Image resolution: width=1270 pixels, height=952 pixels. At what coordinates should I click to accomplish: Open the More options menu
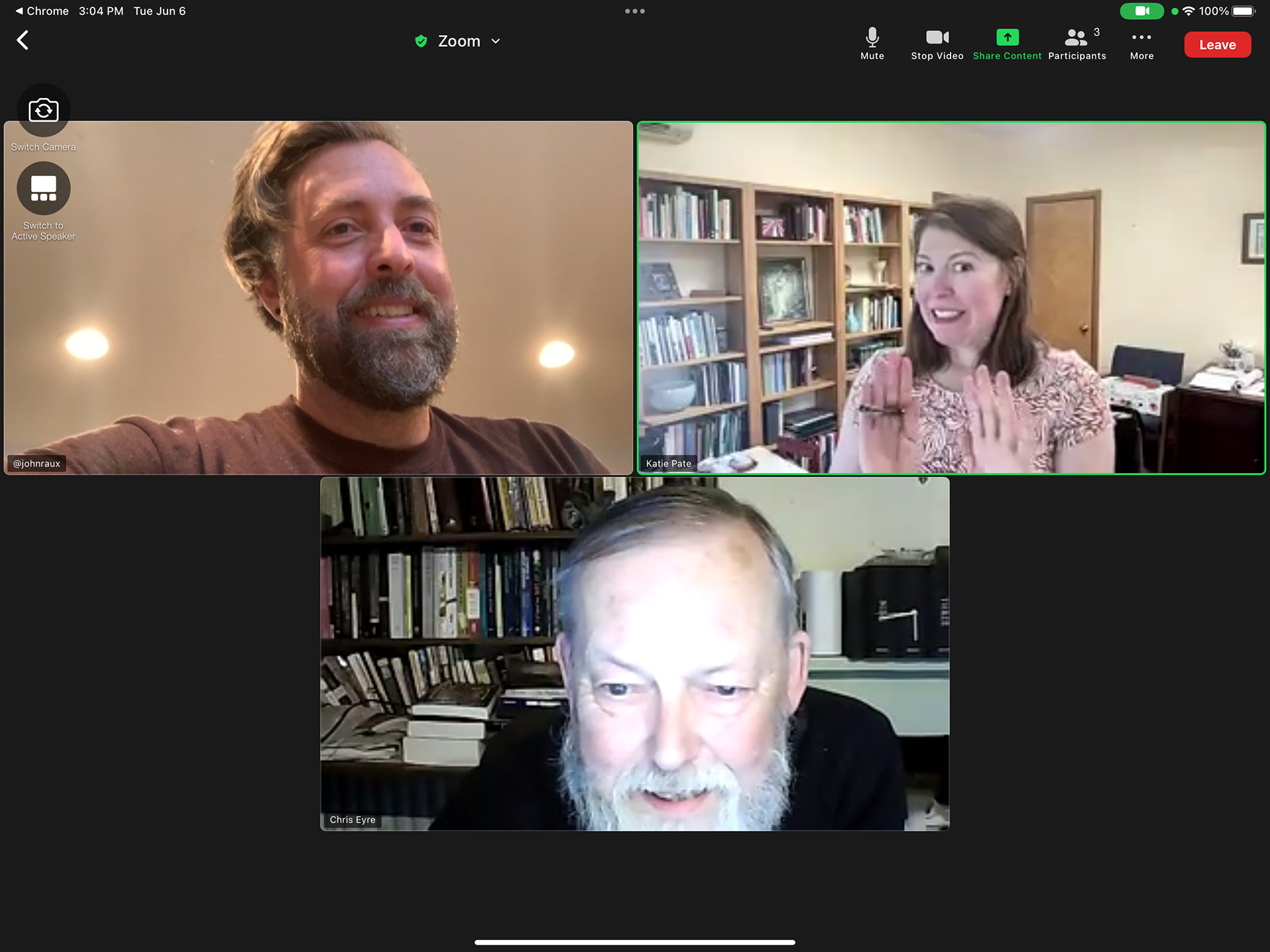click(x=1141, y=43)
